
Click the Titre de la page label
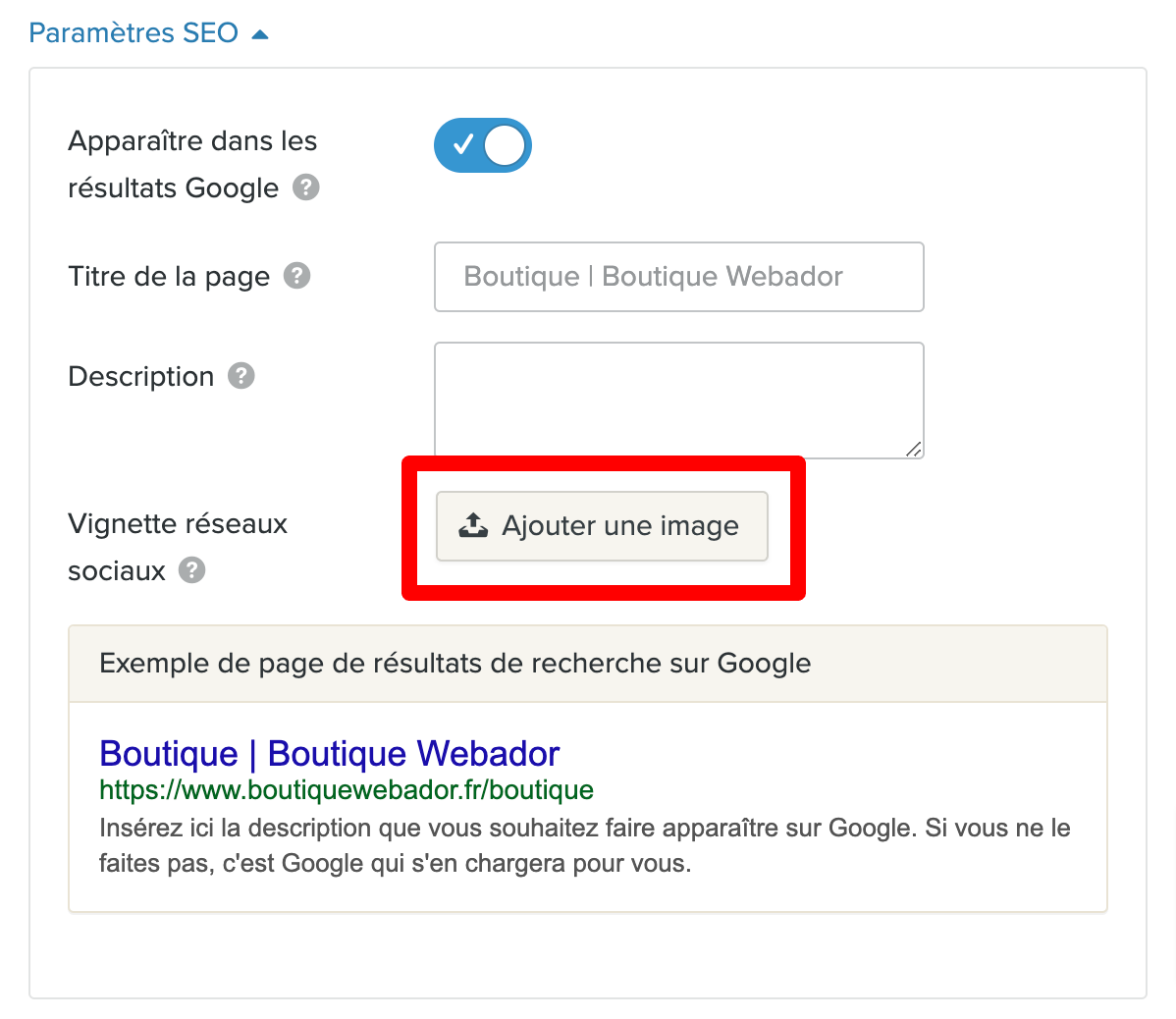tap(169, 277)
